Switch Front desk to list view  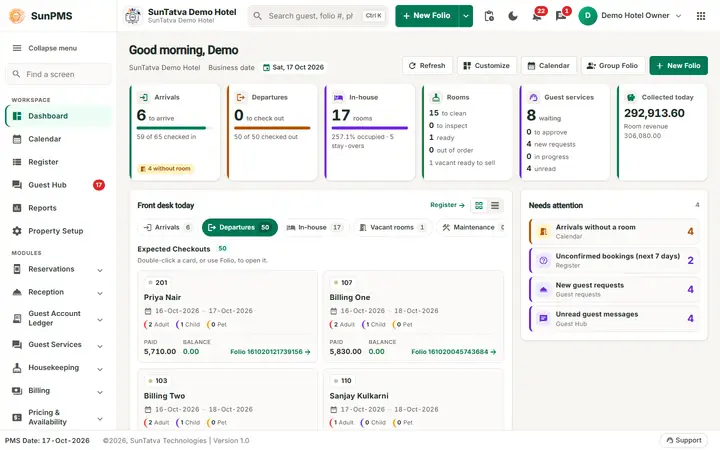(x=495, y=205)
